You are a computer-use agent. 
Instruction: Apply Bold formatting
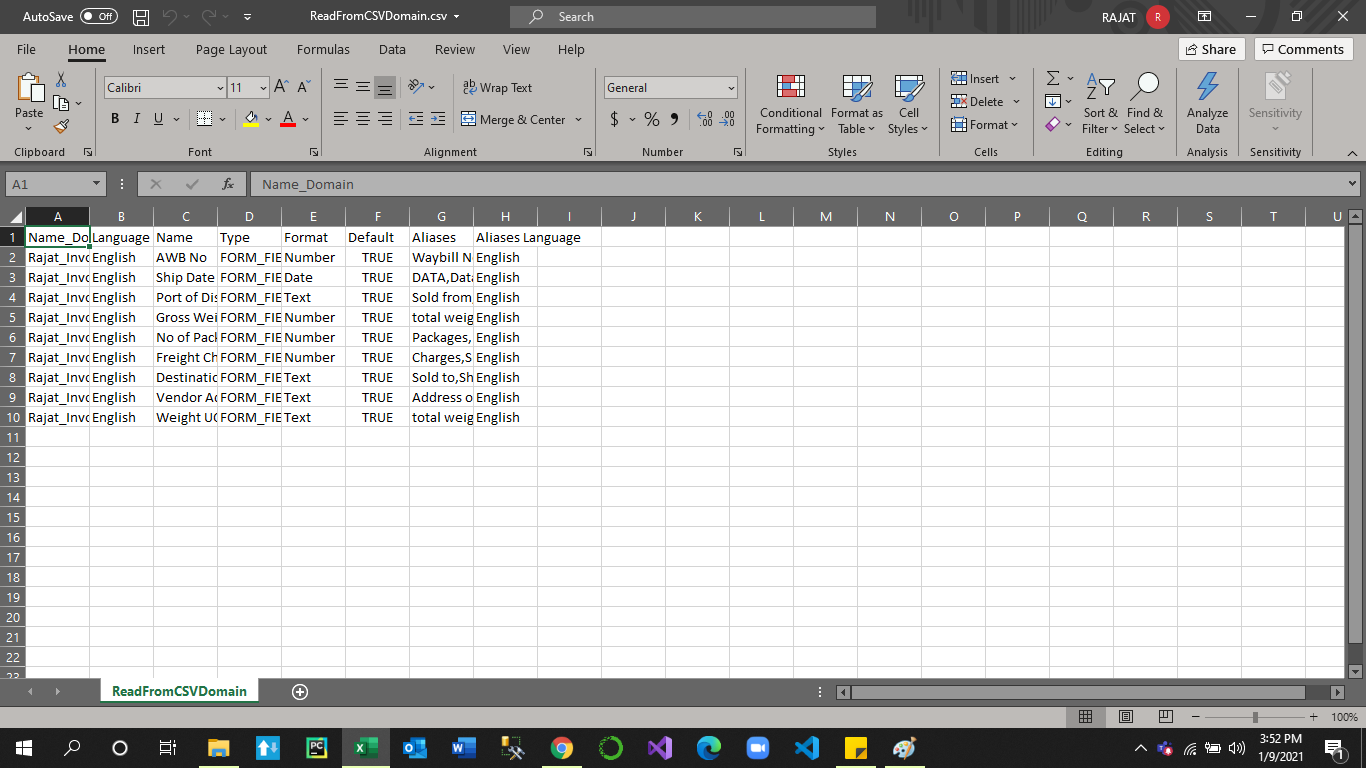click(x=115, y=119)
